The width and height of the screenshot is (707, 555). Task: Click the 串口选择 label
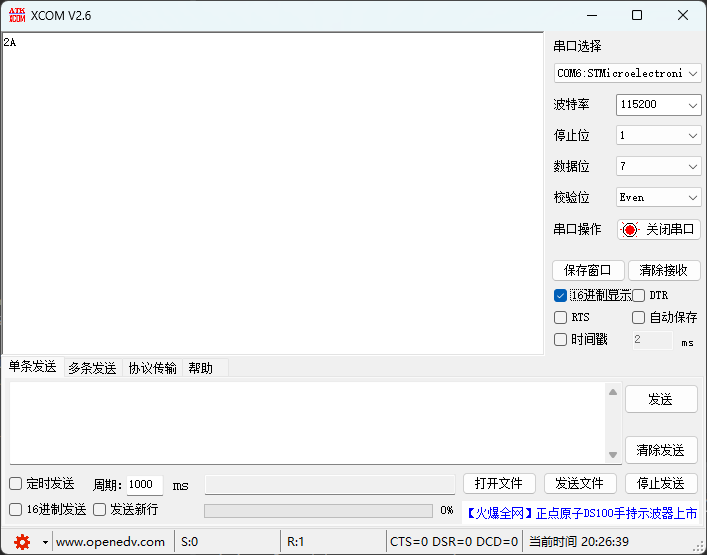[577, 46]
